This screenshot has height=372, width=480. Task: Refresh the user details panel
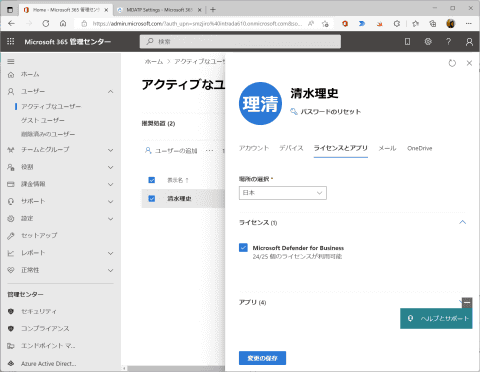click(x=452, y=63)
